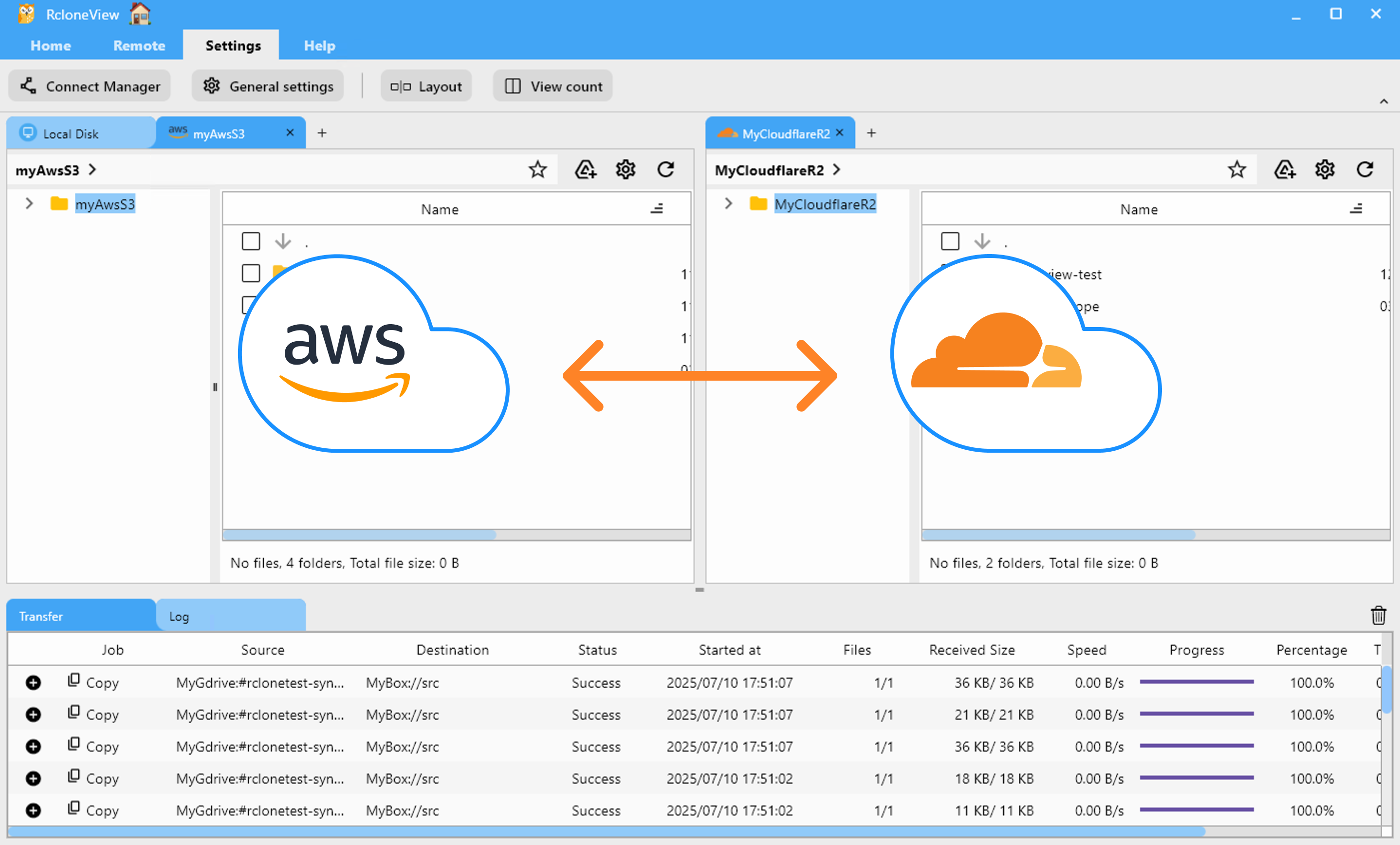Expand the myAwsS3 folder in the tree
This screenshot has width=1400, height=845.
point(29,203)
